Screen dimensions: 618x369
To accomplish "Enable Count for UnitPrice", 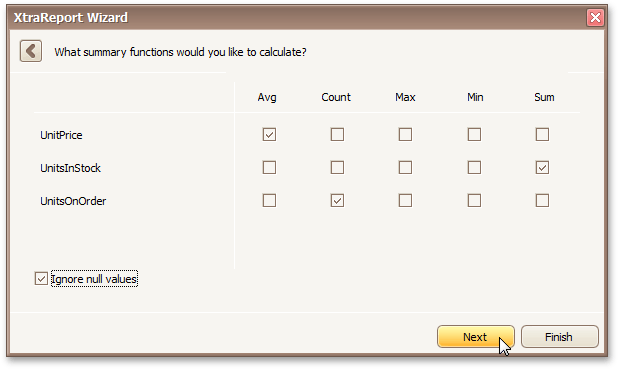I will [x=337, y=134].
